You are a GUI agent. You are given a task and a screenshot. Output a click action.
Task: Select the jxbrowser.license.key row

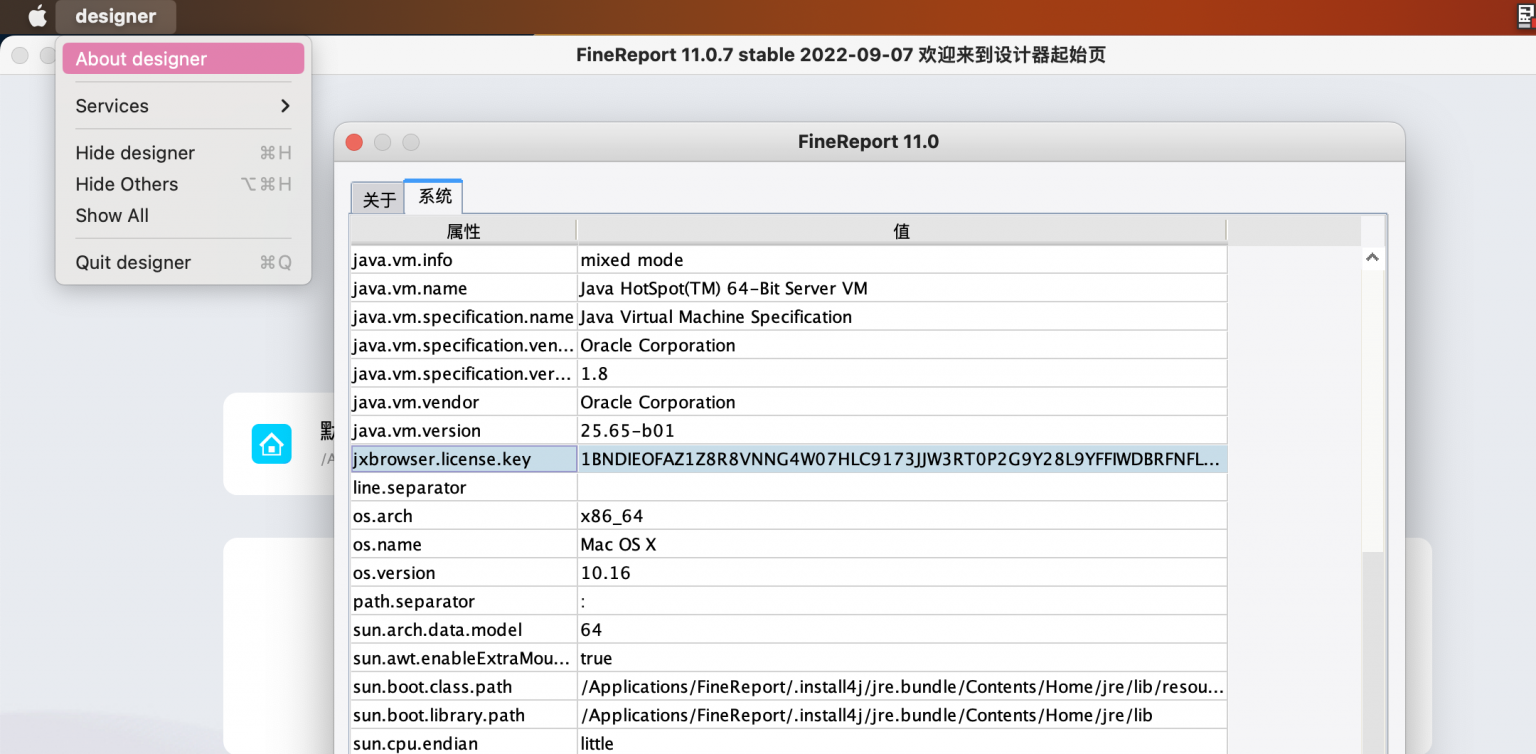pos(463,458)
